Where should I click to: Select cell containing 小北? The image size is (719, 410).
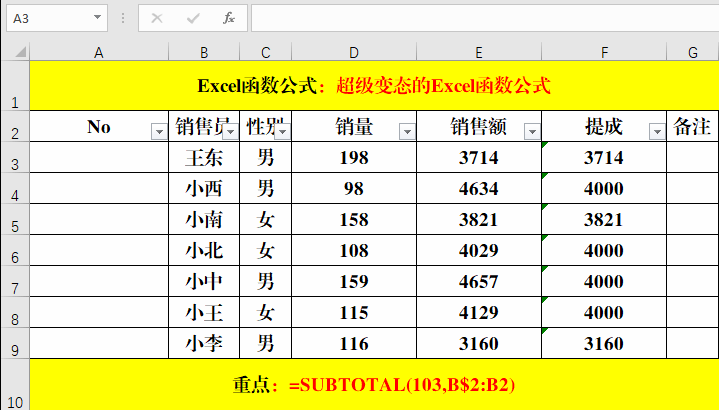[x=204, y=250]
